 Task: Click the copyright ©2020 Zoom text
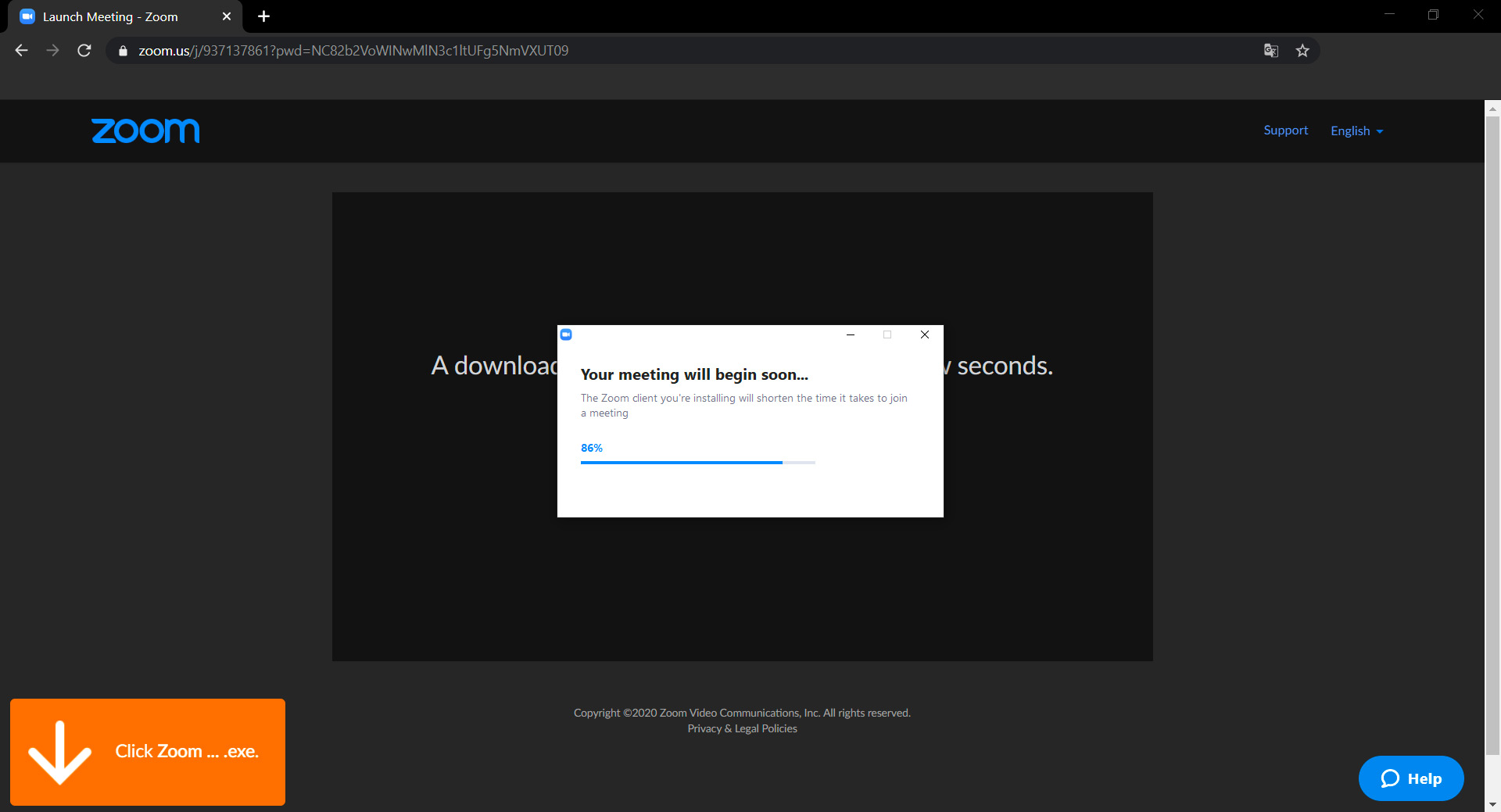742,713
